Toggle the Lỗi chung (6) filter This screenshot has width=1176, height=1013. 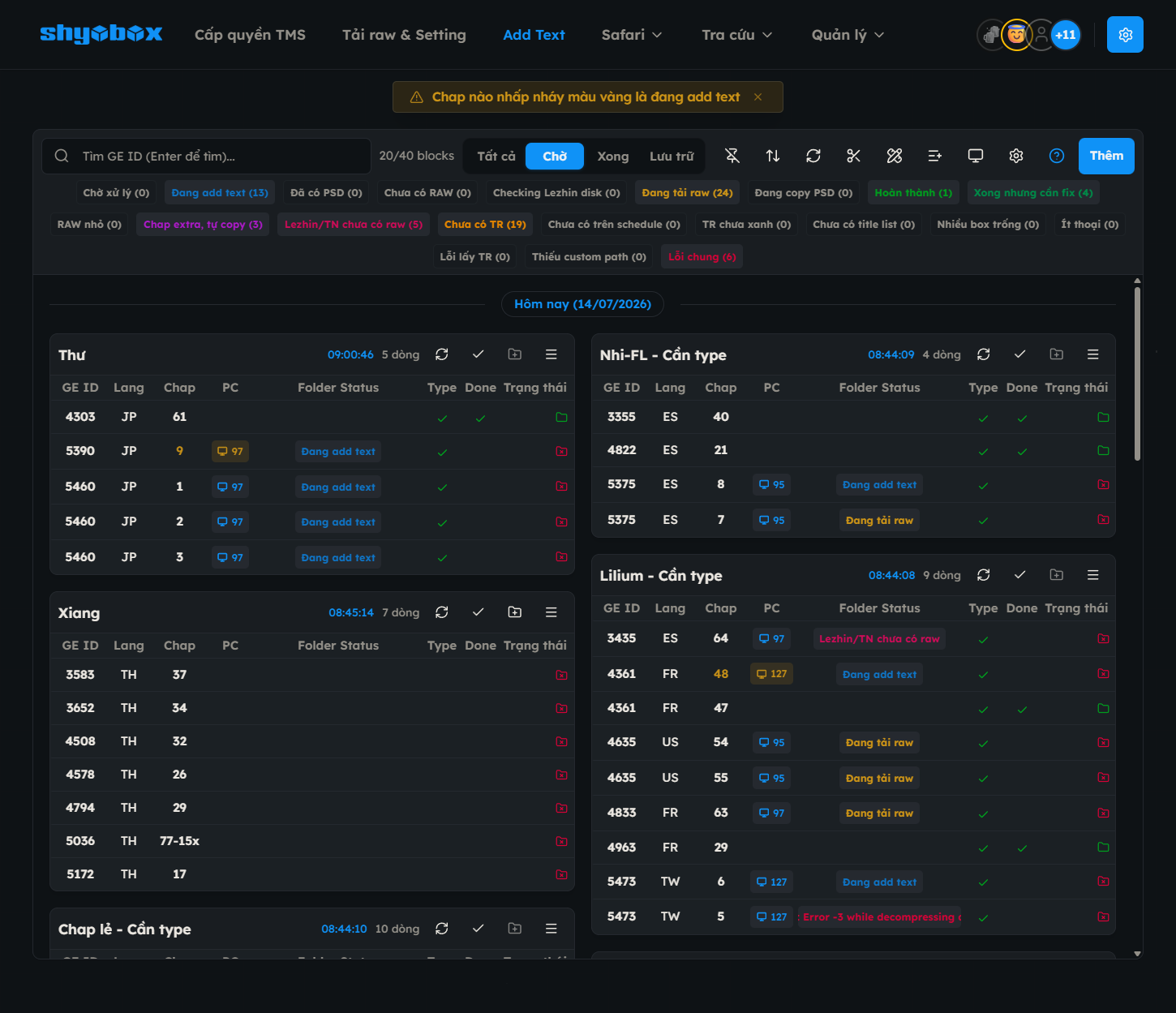(x=702, y=257)
